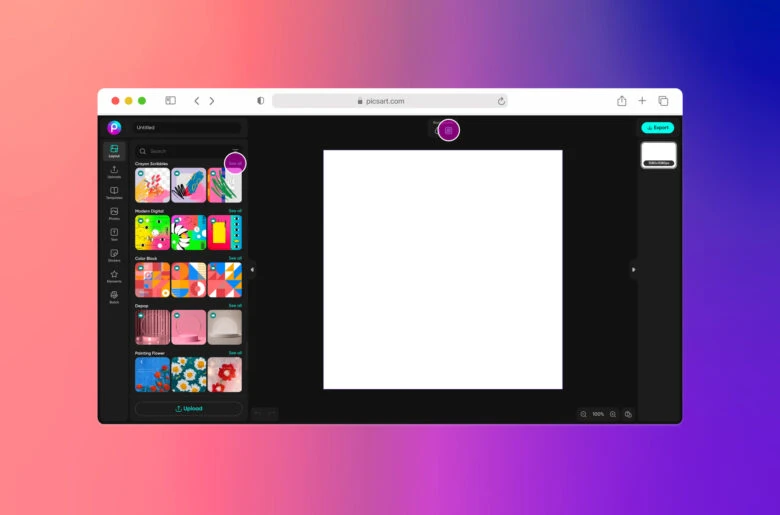Click the Untitled project name field
780x515 pixels.
[x=188, y=128]
